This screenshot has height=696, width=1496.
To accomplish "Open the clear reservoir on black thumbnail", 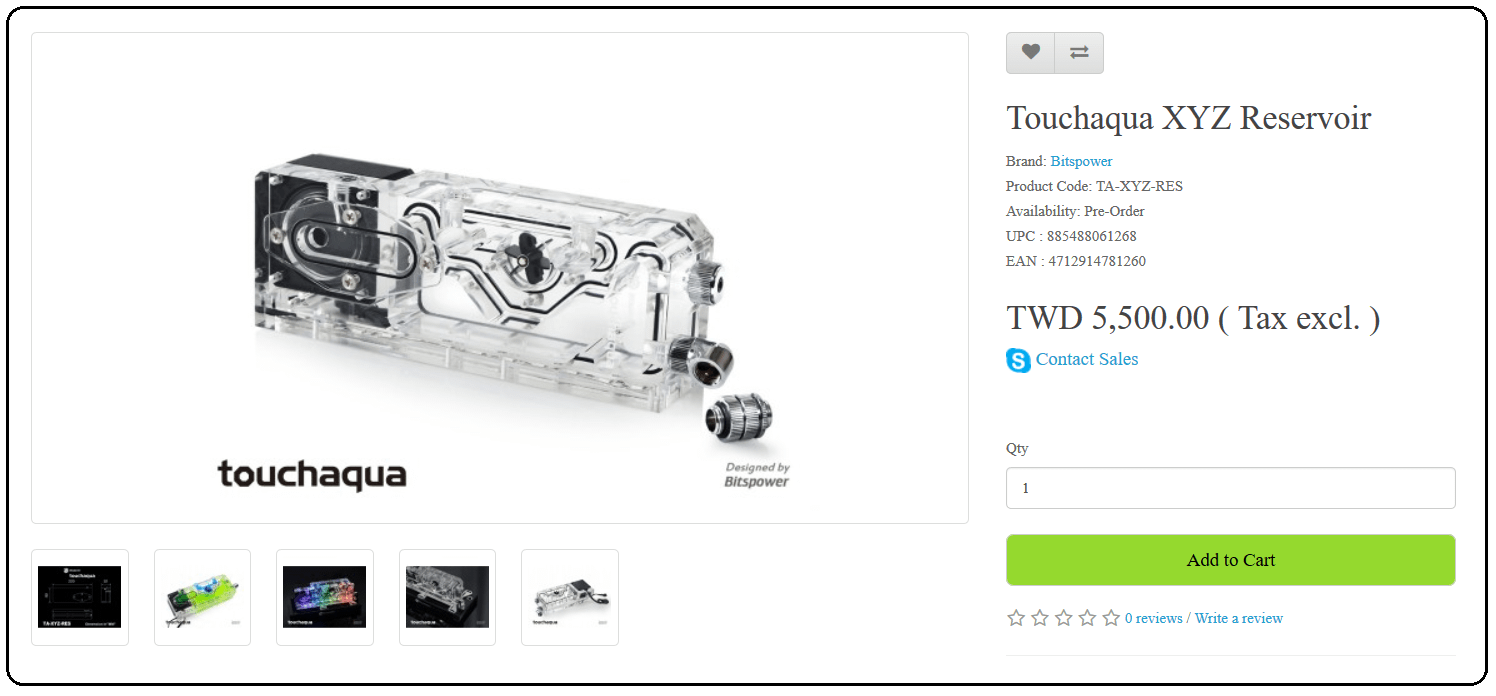I will click(447, 597).
